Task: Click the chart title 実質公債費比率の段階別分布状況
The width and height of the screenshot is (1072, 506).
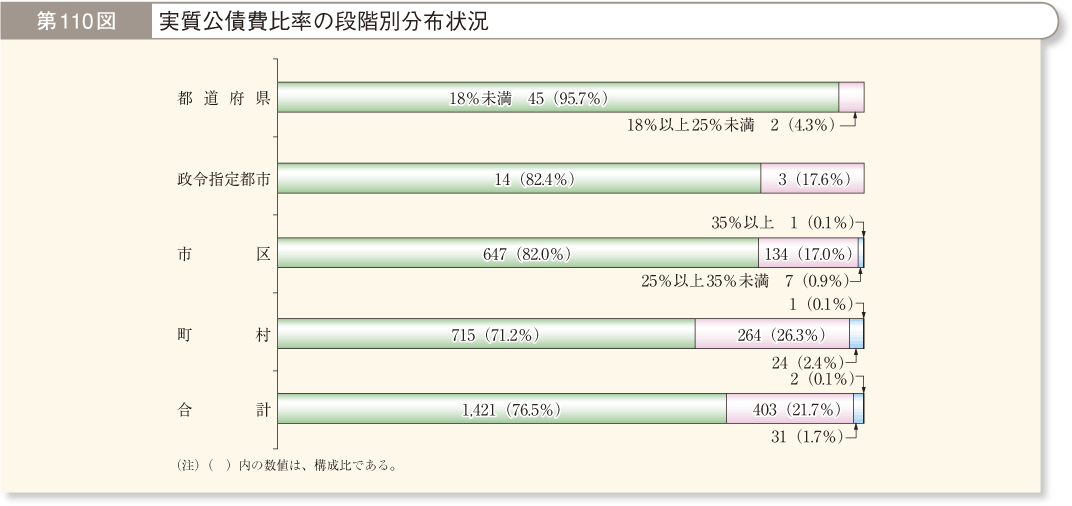Action: [323, 22]
